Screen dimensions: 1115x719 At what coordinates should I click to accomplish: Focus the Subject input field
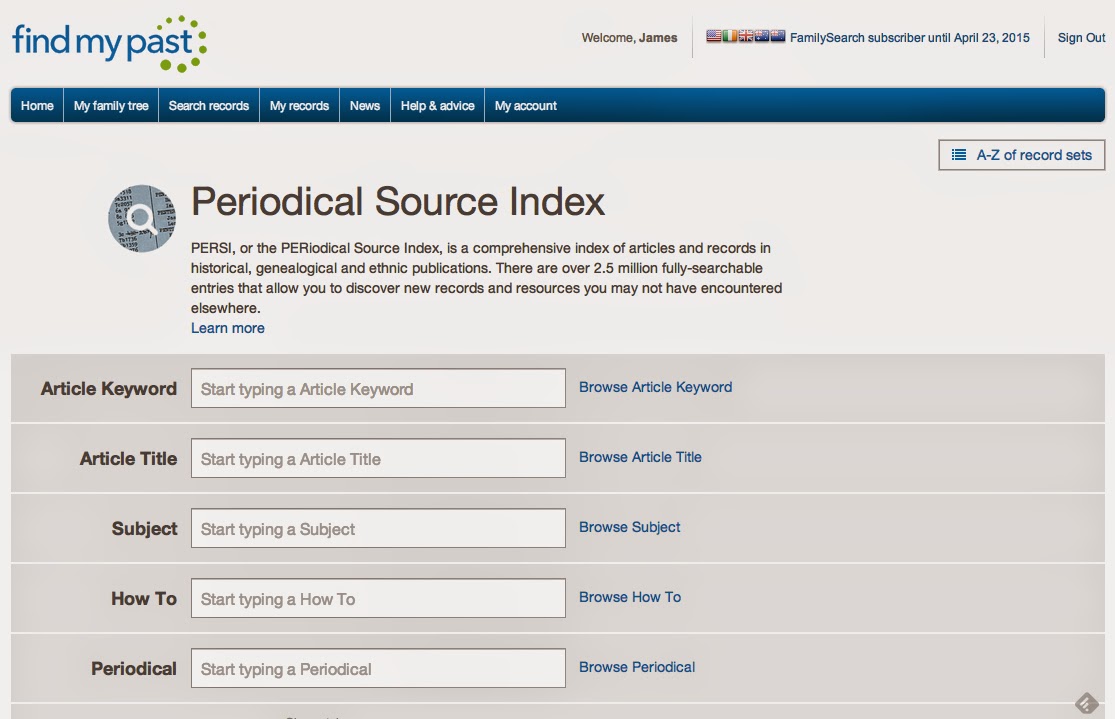[378, 528]
